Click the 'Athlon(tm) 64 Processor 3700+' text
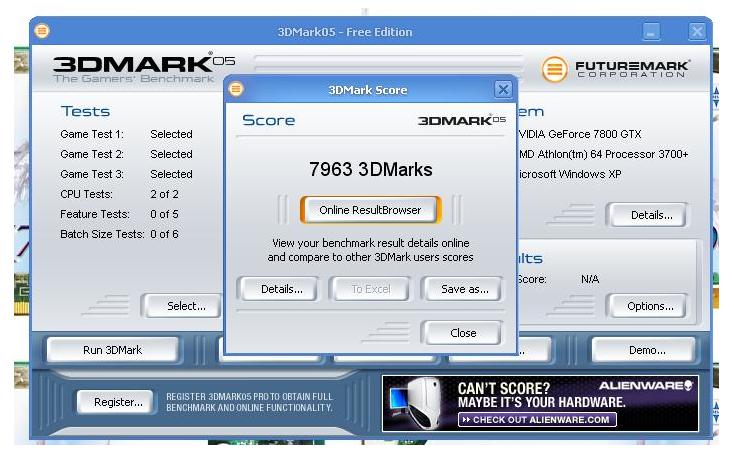This screenshot has width=734, height=459. [613, 154]
